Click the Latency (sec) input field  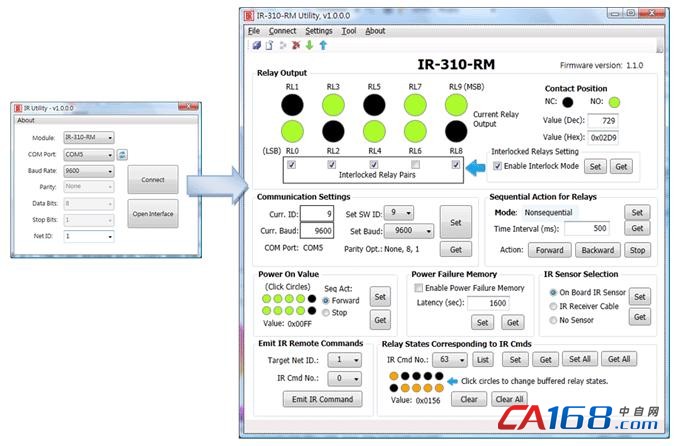488,303
